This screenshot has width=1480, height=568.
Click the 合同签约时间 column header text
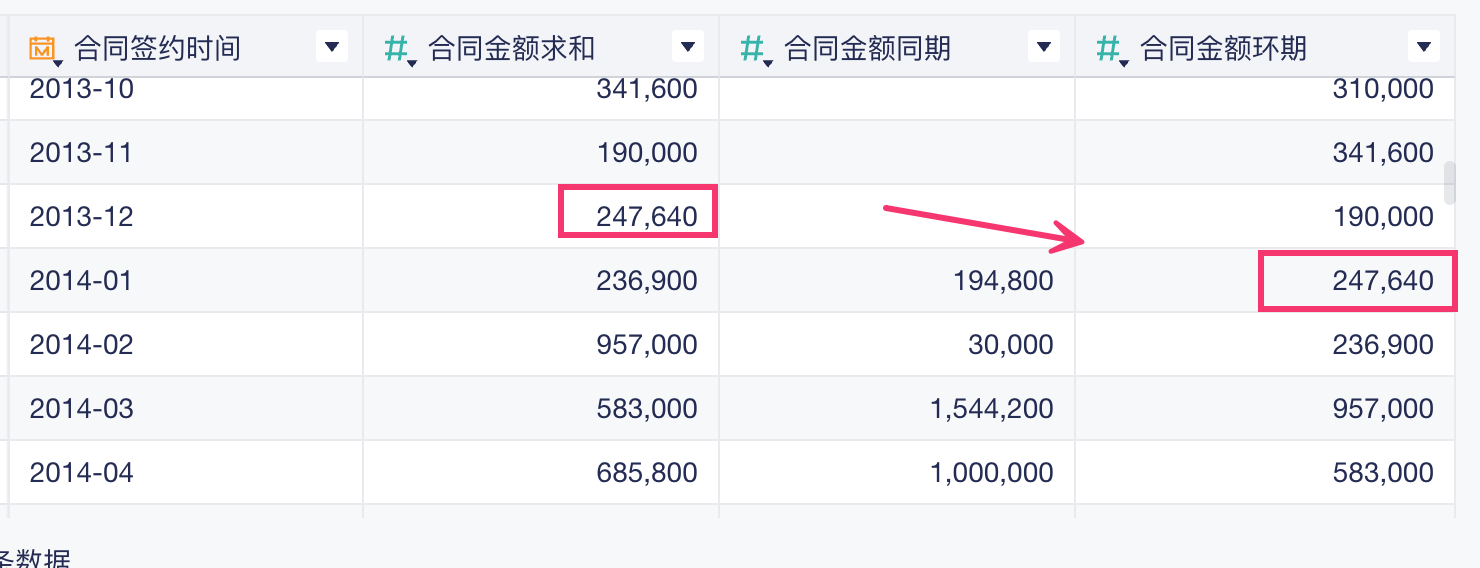click(157, 47)
